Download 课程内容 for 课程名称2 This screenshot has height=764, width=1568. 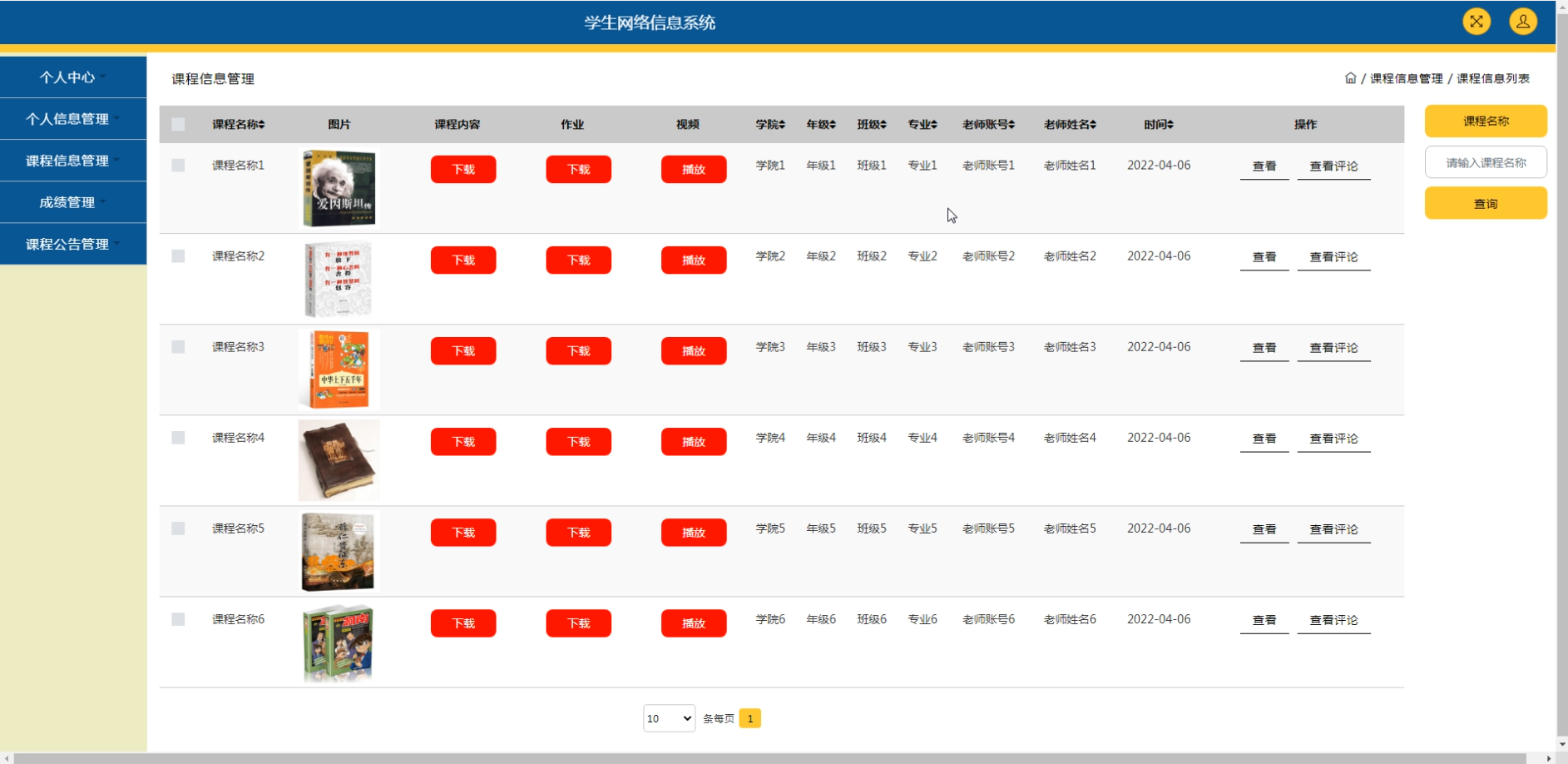click(463, 260)
